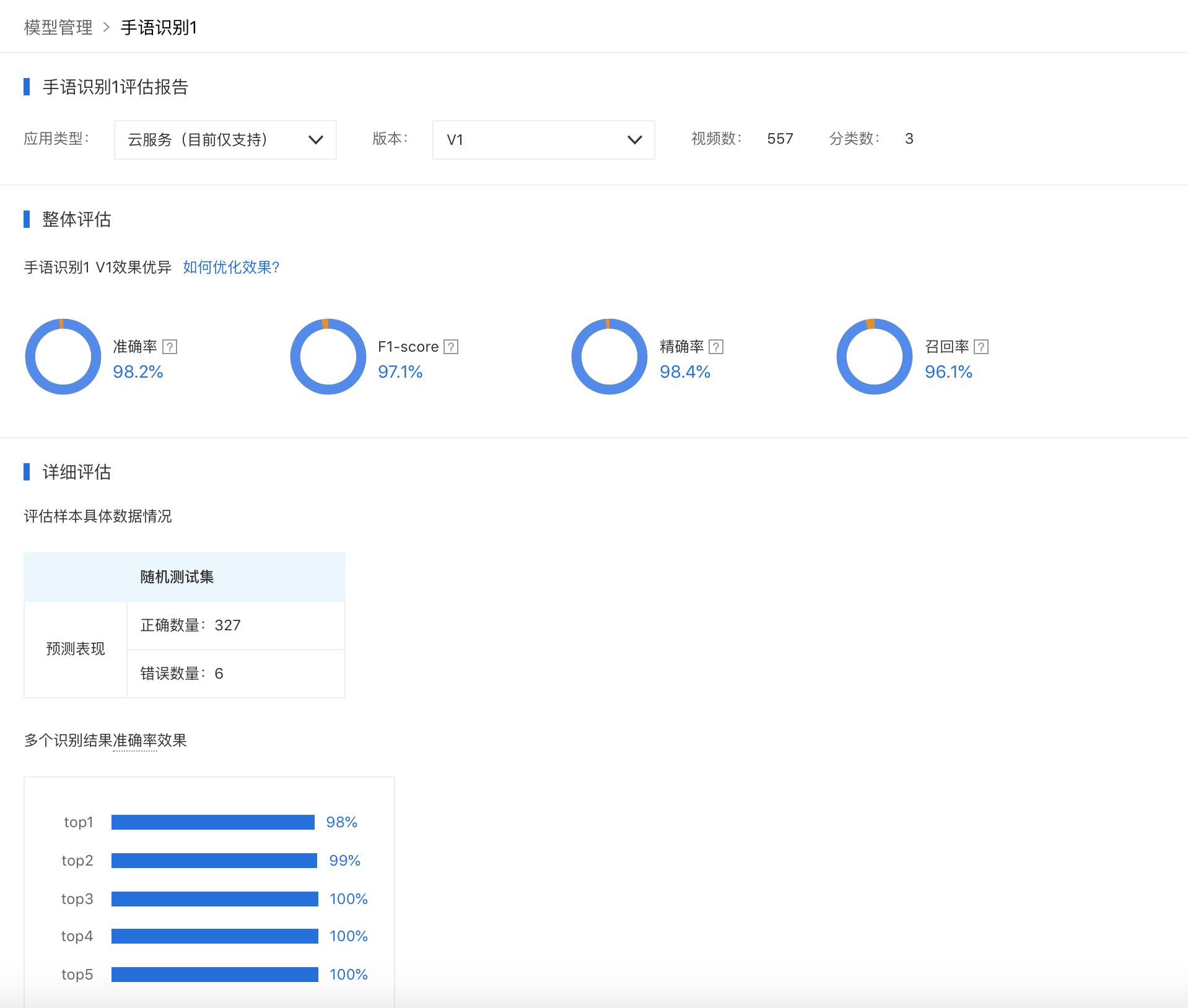The width and height of the screenshot is (1188, 1008).
Task: Click the top3 accuracy bar
Action: coord(215,899)
